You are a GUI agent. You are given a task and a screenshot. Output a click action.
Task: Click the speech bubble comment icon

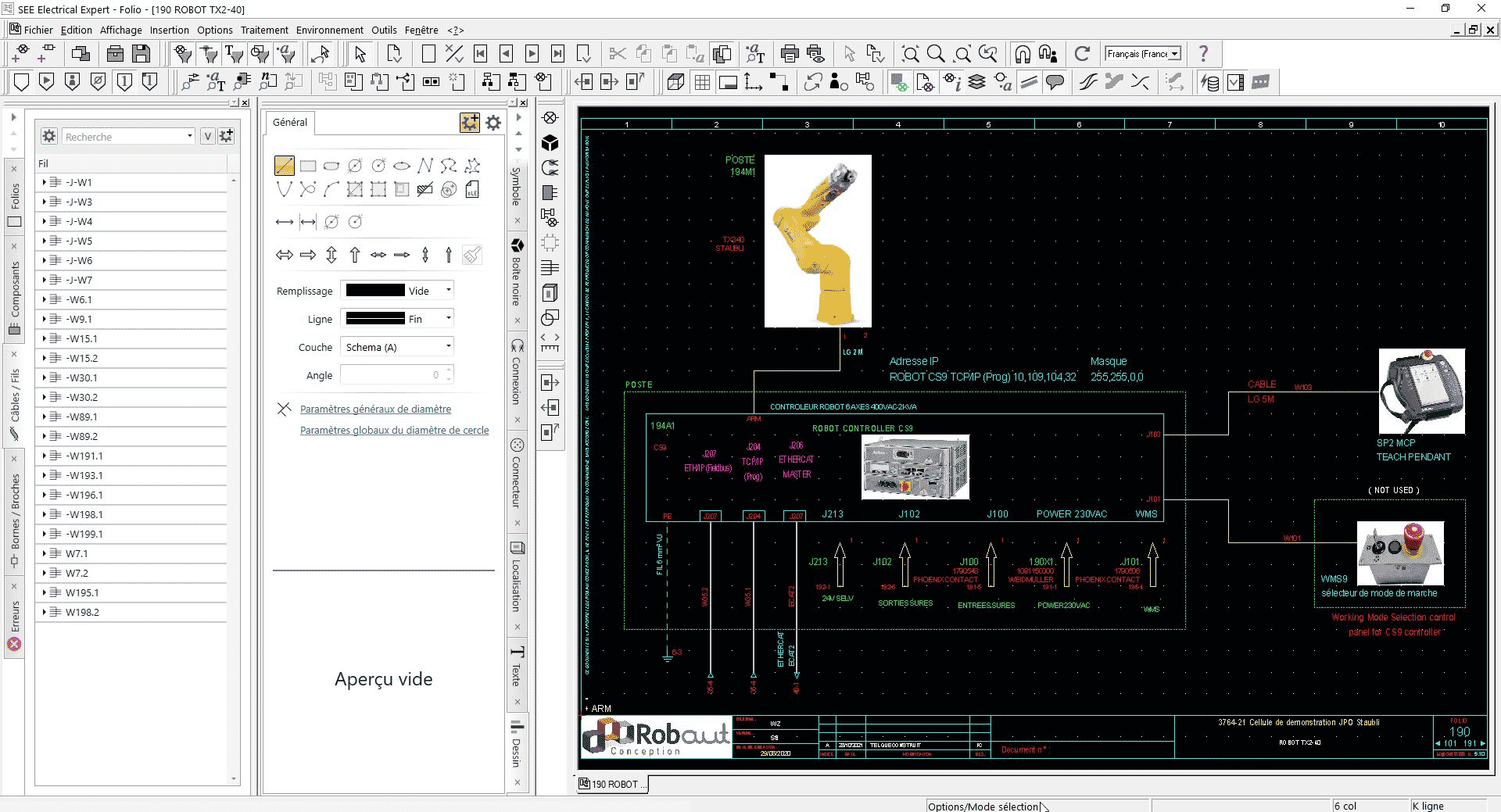(1055, 82)
